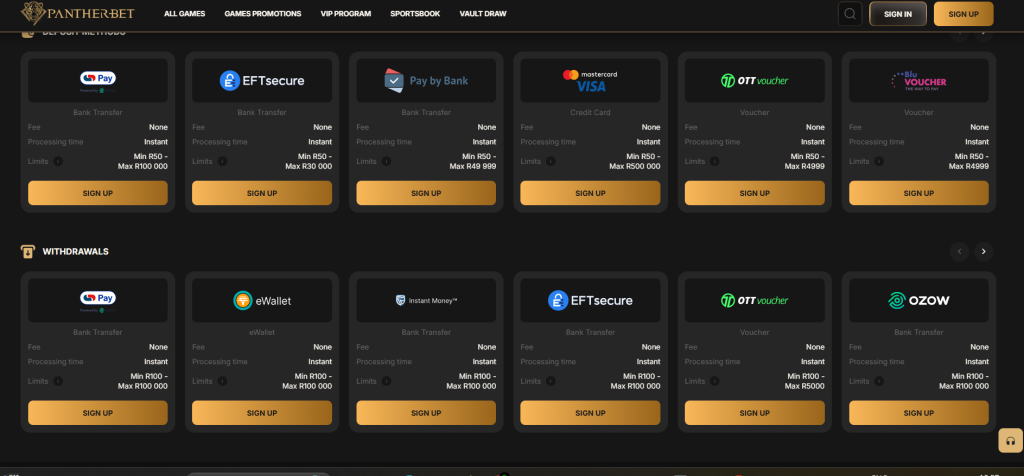The image size is (1024, 476).
Task: Sign up via EFTsecure deposit card
Action: click(262, 193)
